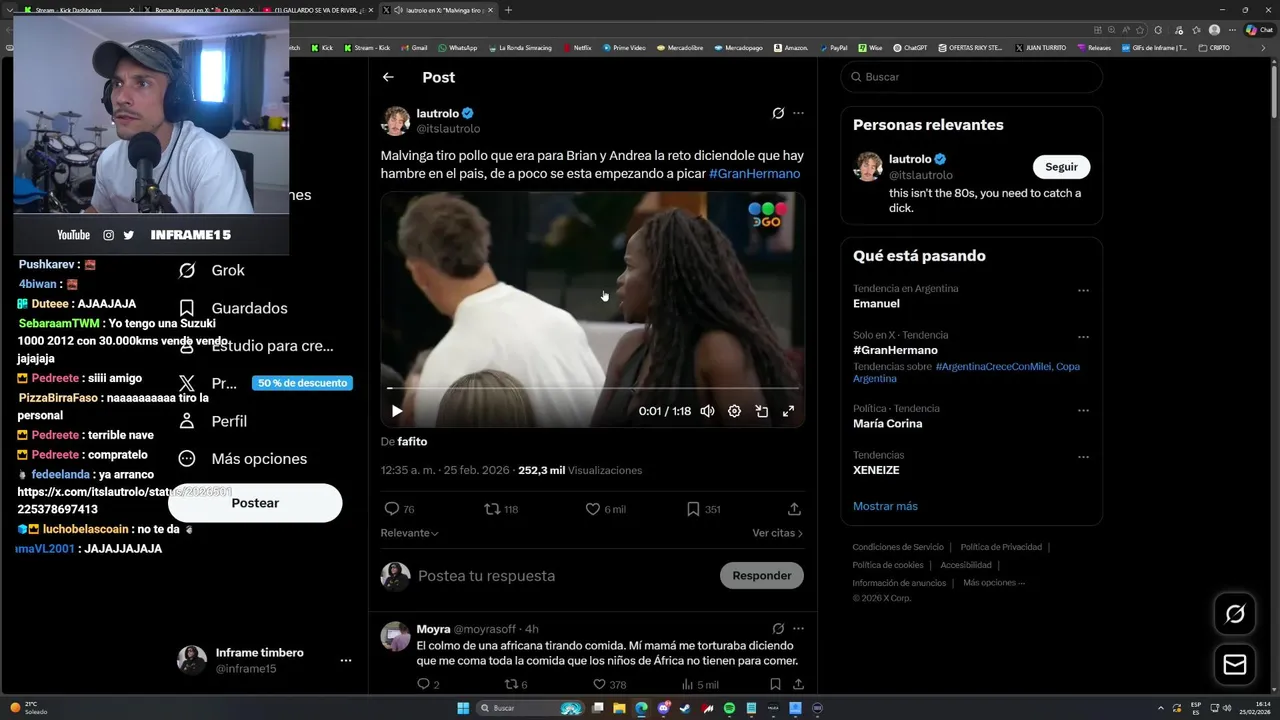Image resolution: width=1280 pixels, height=720 pixels.
Task: Like Moyra's reply with 378 likes
Action: coord(599,685)
